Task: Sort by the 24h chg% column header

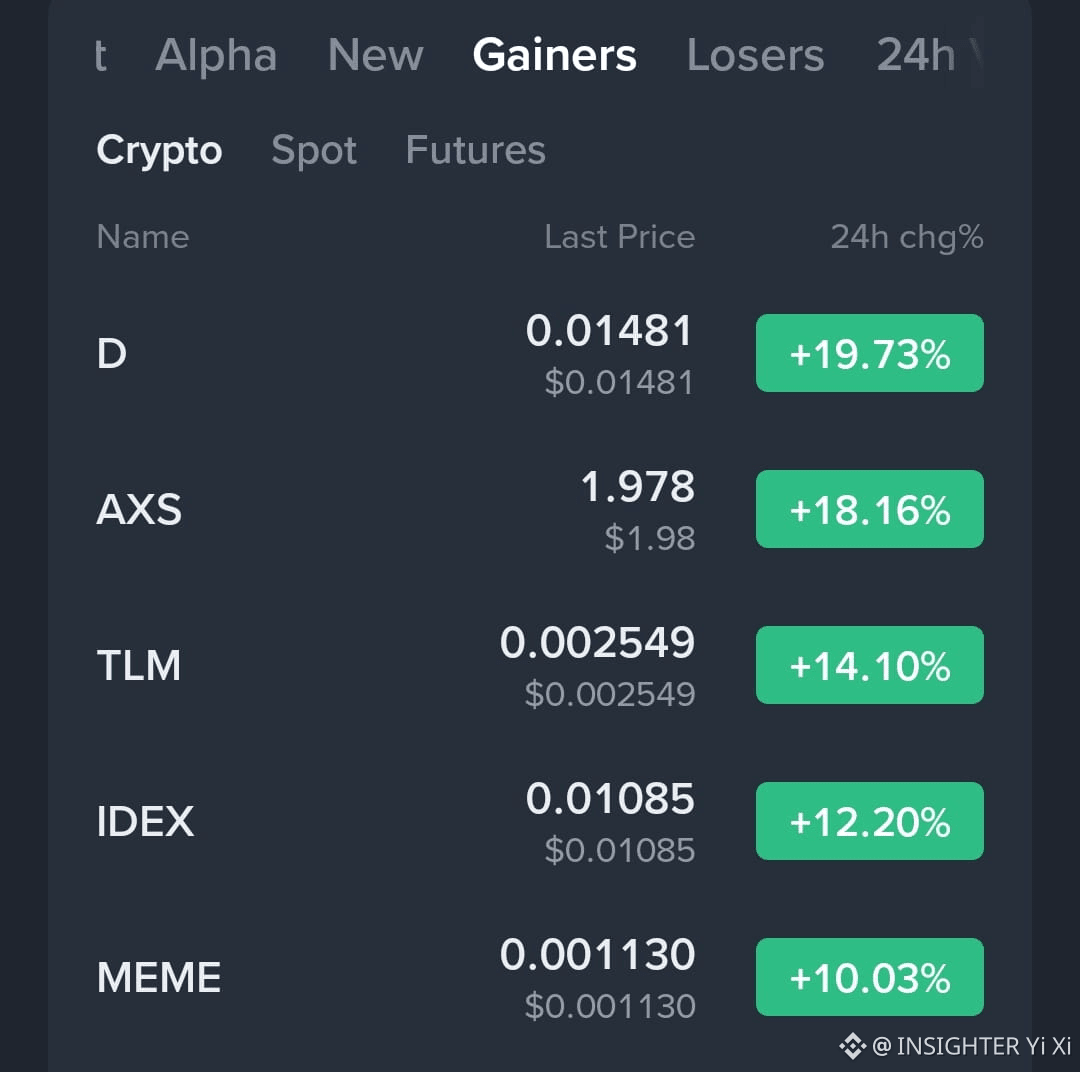Action: coord(906,237)
